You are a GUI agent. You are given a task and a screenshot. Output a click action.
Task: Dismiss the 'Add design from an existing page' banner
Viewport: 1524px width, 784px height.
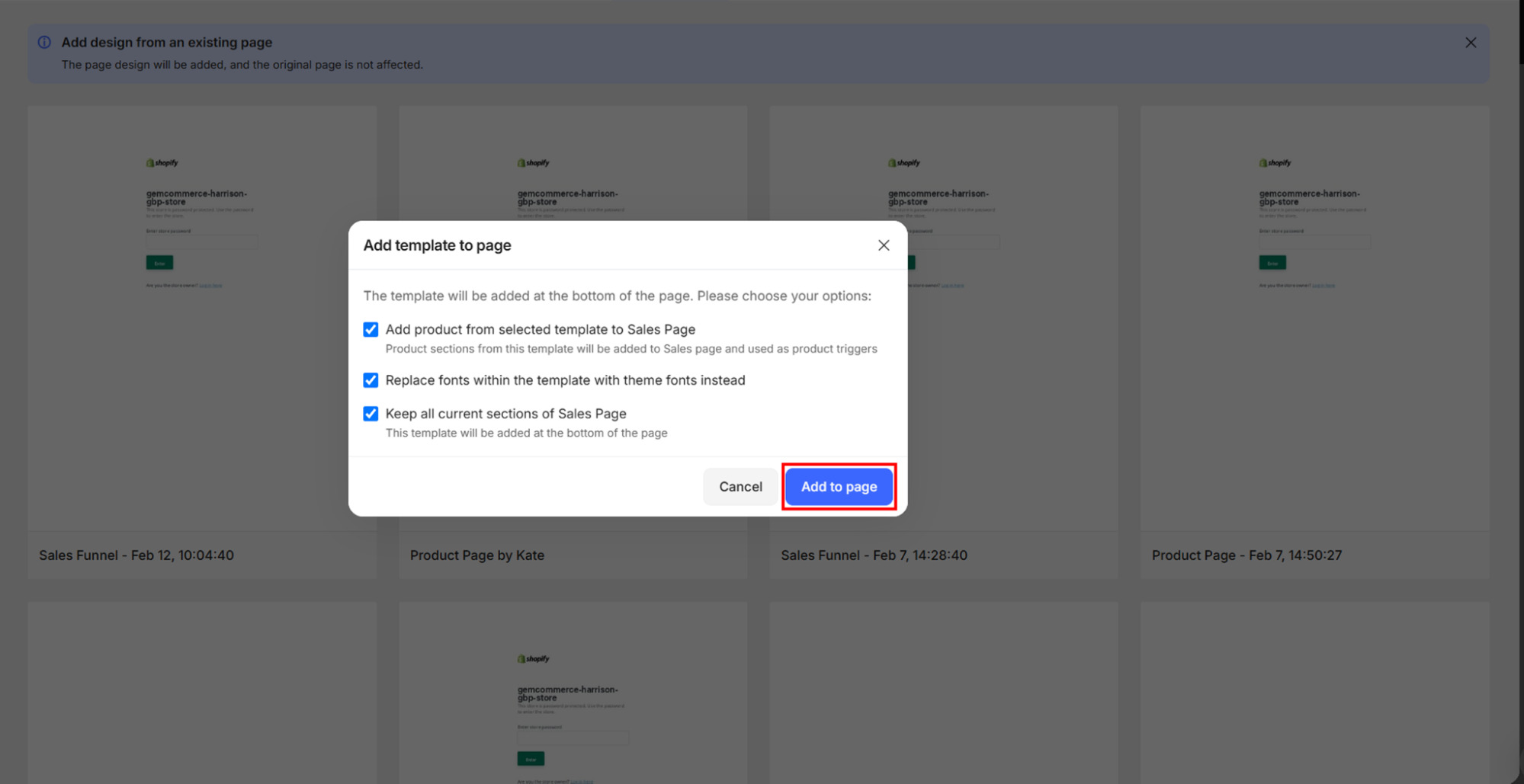click(x=1471, y=42)
